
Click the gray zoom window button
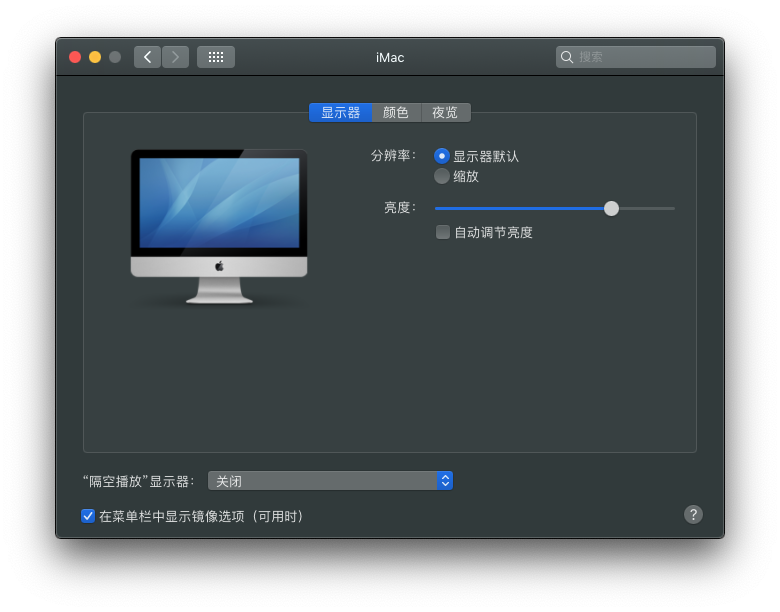point(115,57)
